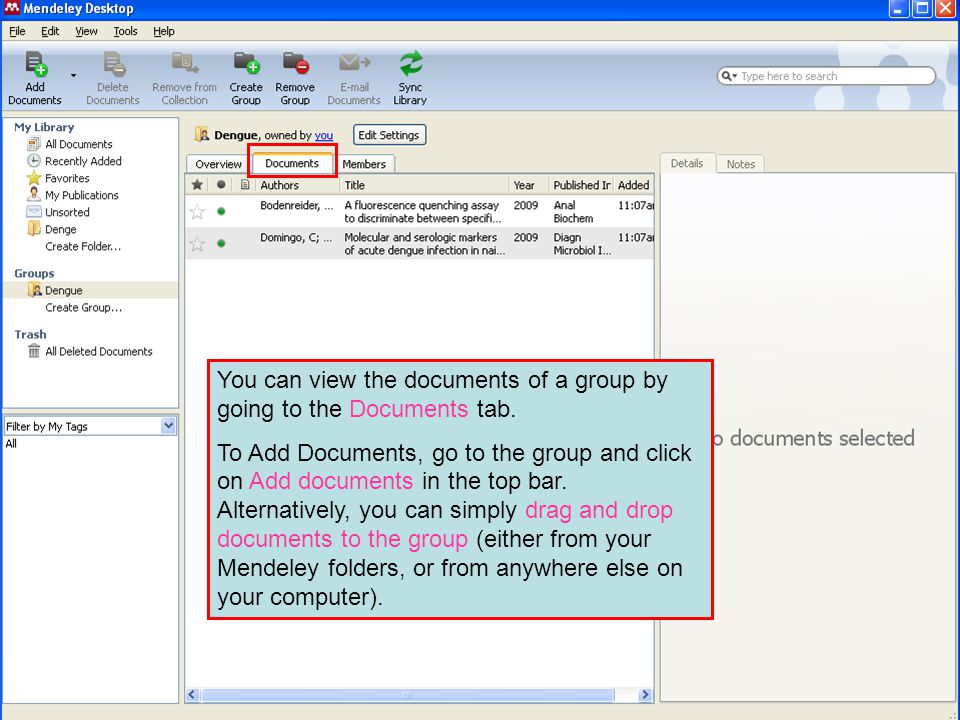The width and height of the screenshot is (960, 720).
Task: Open the Add Documents dropdown arrow
Action: tap(73, 76)
